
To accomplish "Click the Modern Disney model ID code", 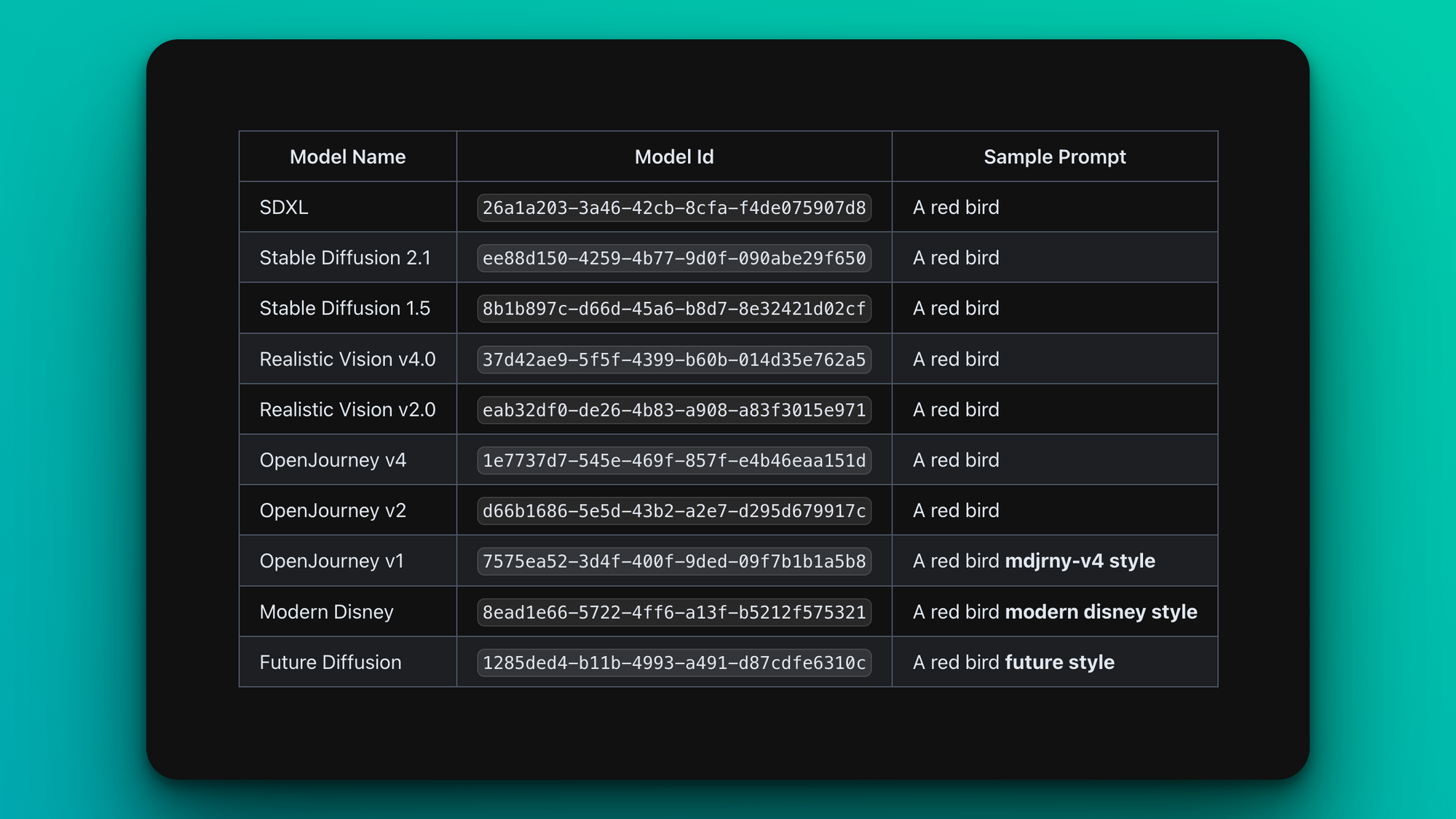I will point(674,612).
